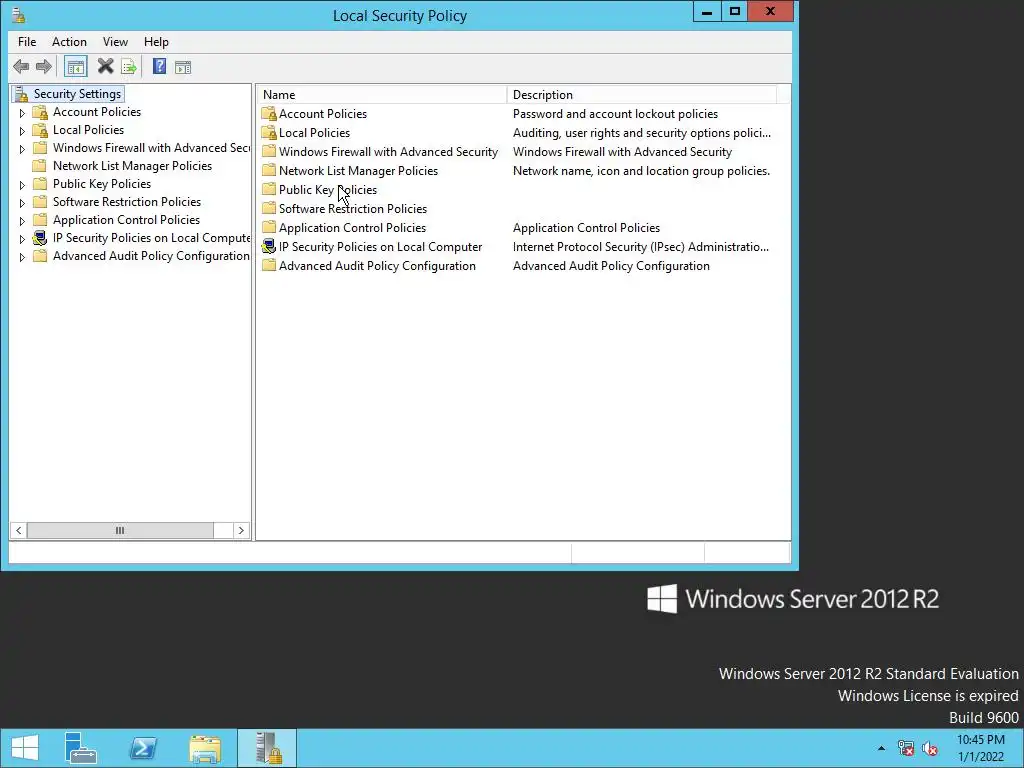Select Software Restriction Policies in Name list
The width and height of the screenshot is (1024, 768).
pos(353,209)
